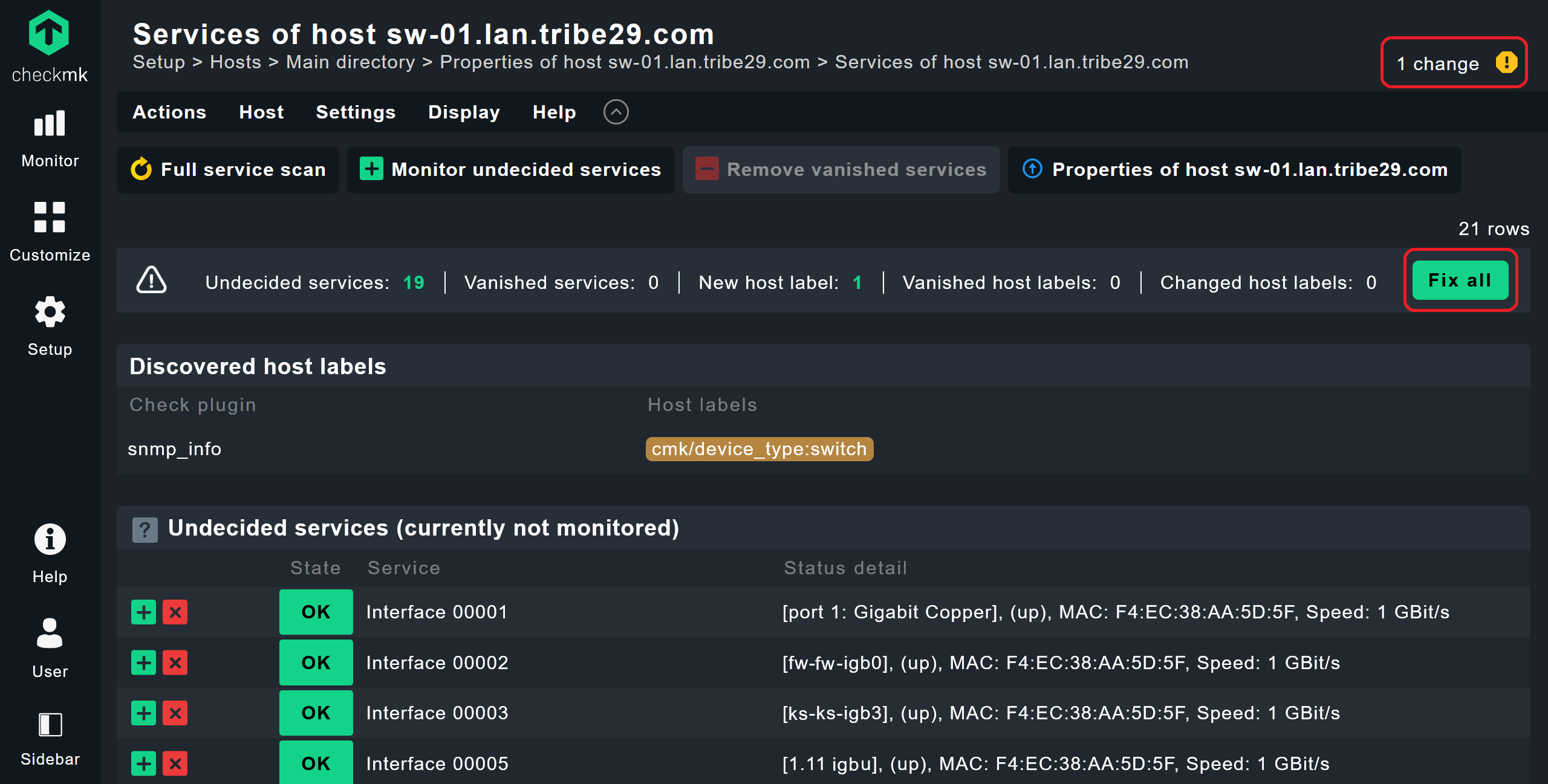
Task: Disable Interface 00002 with red X
Action: (175, 663)
